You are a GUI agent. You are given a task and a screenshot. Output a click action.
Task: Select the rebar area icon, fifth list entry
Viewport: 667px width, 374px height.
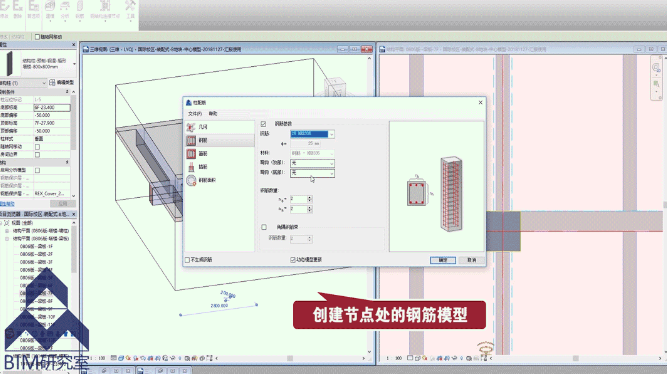(191, 180)
